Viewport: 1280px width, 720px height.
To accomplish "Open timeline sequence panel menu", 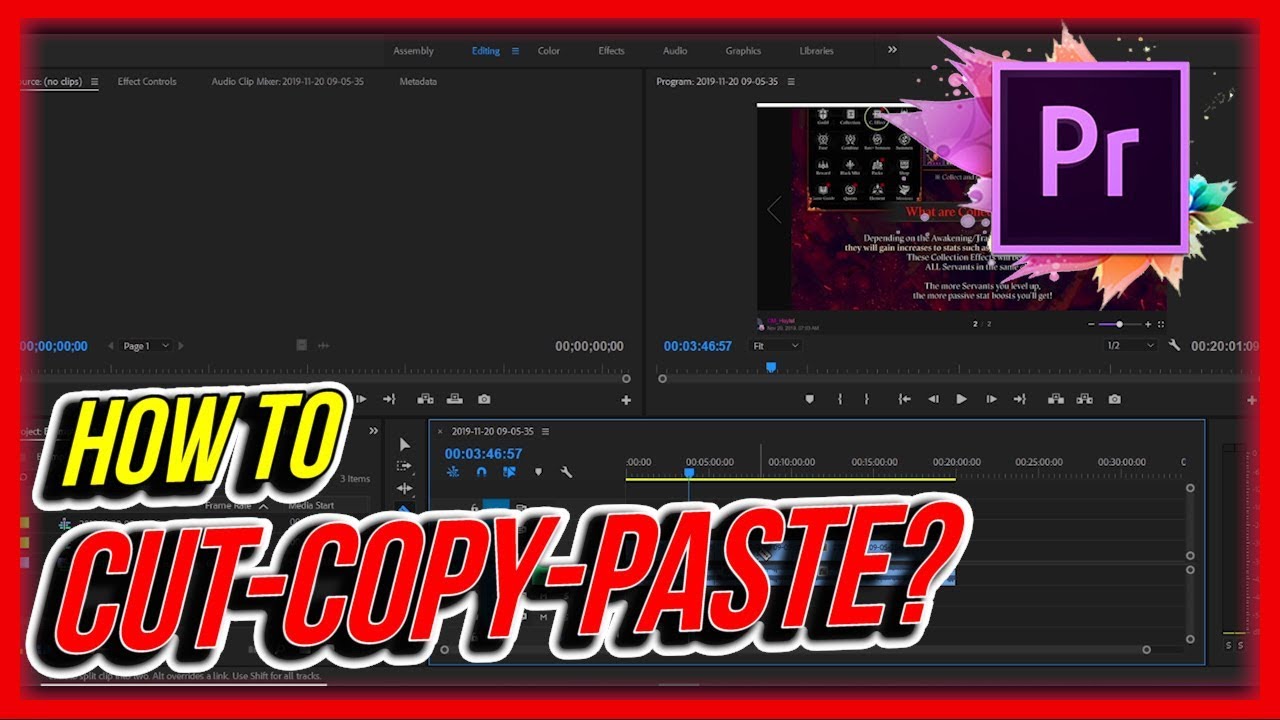I will click(x=545, y=431).
